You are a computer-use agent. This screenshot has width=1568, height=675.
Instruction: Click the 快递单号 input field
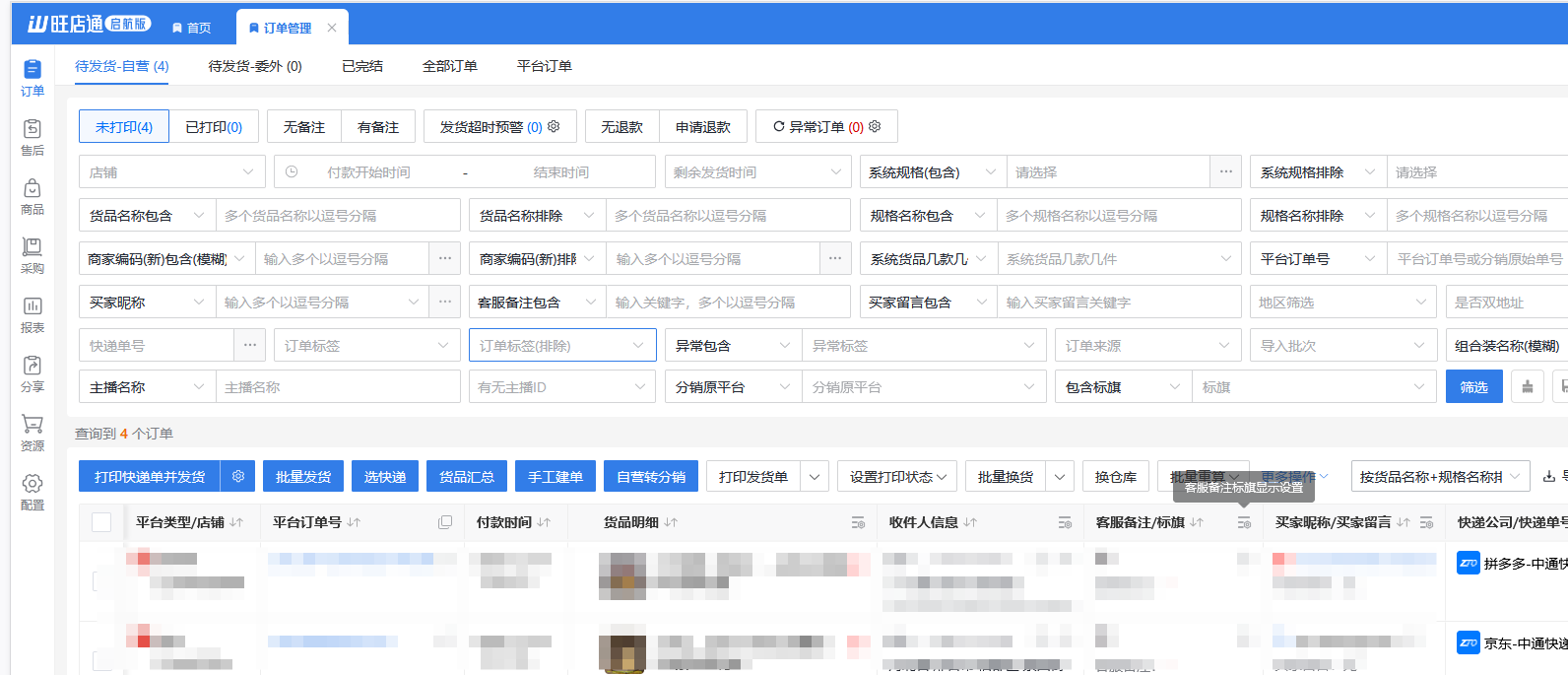tap(157, 345)
